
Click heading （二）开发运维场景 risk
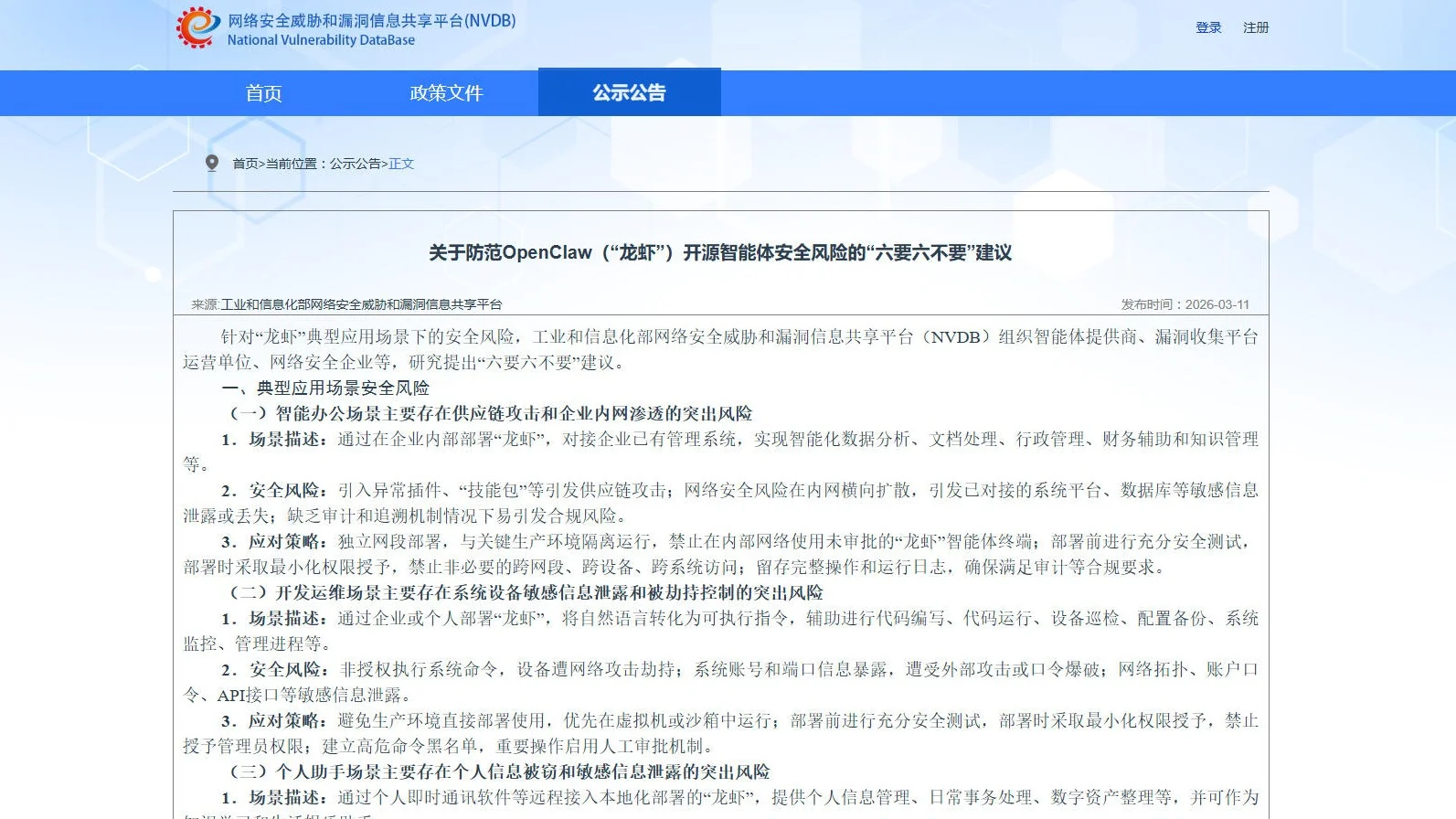tap(525, 592)
